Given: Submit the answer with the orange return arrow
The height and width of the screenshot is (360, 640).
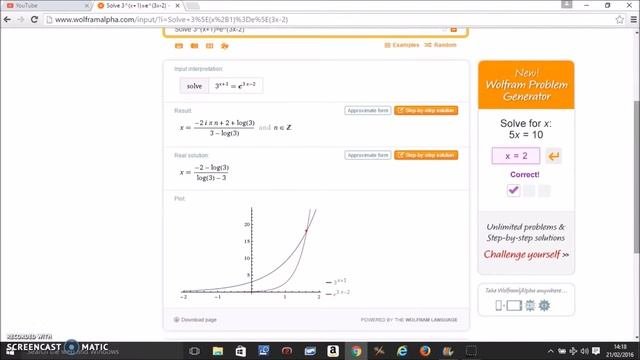Looking at the screenshot, I should pos(553,156).
